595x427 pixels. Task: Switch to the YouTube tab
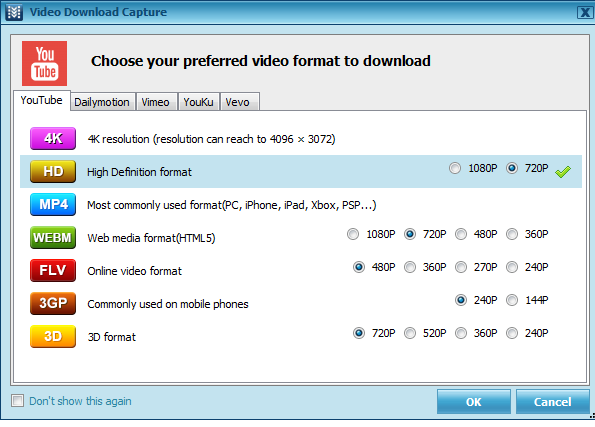click(41, 100)
